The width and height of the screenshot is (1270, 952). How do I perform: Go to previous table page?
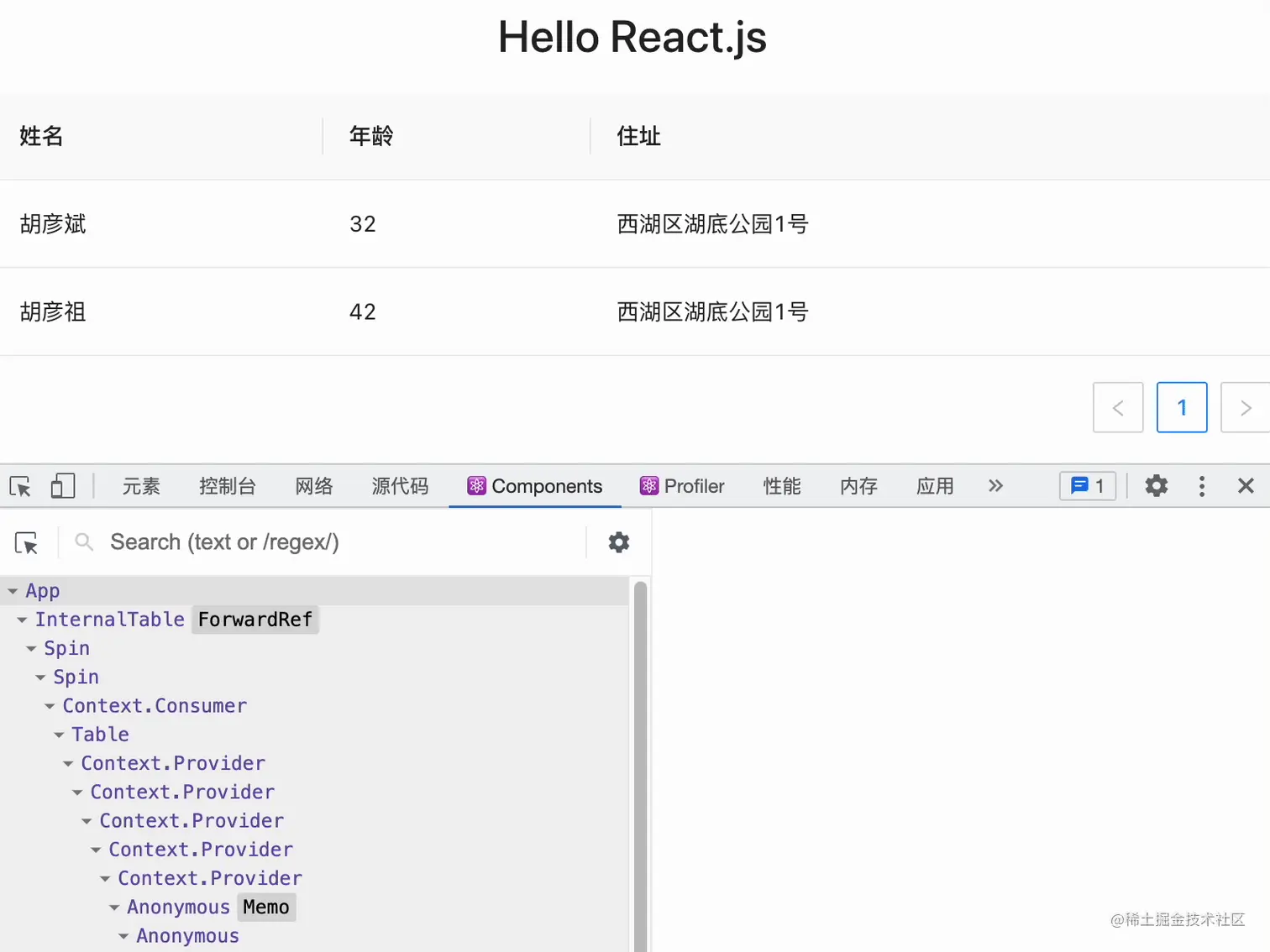[1118, 407]
